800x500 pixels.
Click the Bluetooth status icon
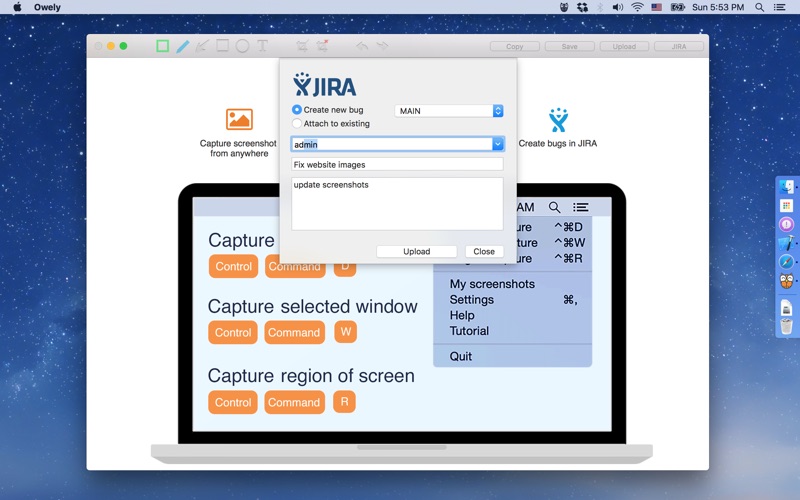coord(600,7)
